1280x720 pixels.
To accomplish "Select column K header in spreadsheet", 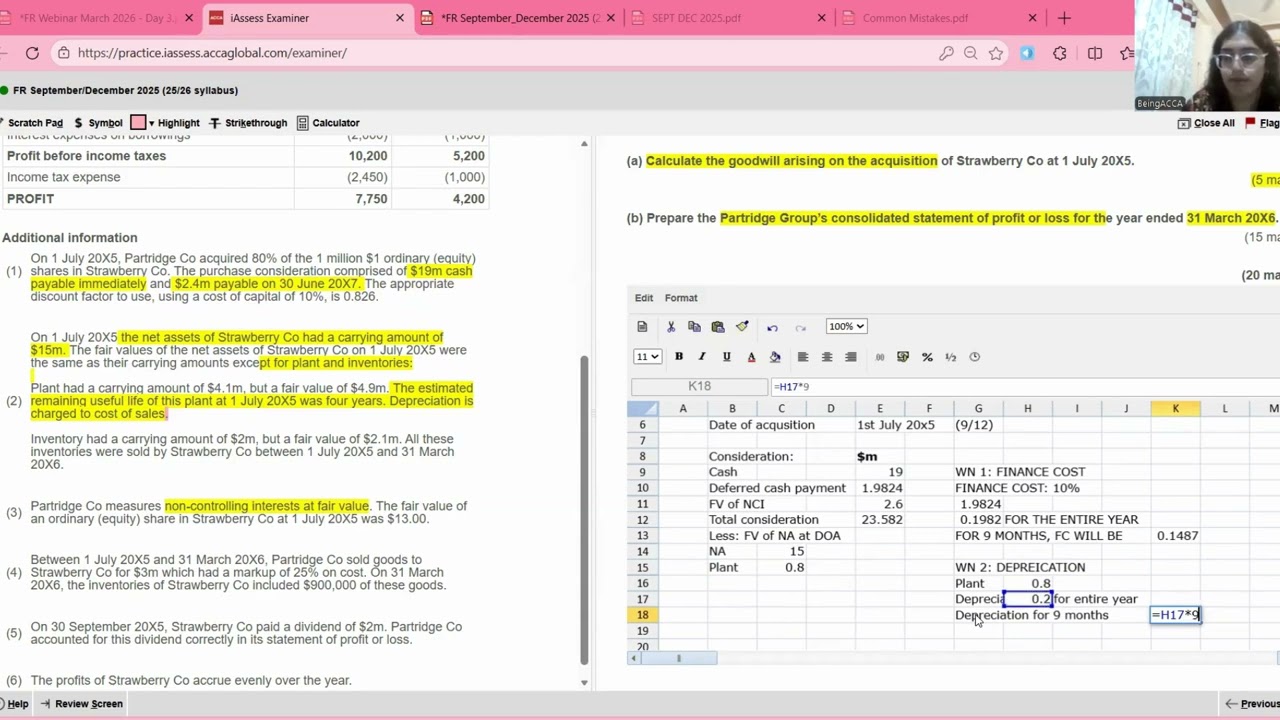I will point(1175,408).
